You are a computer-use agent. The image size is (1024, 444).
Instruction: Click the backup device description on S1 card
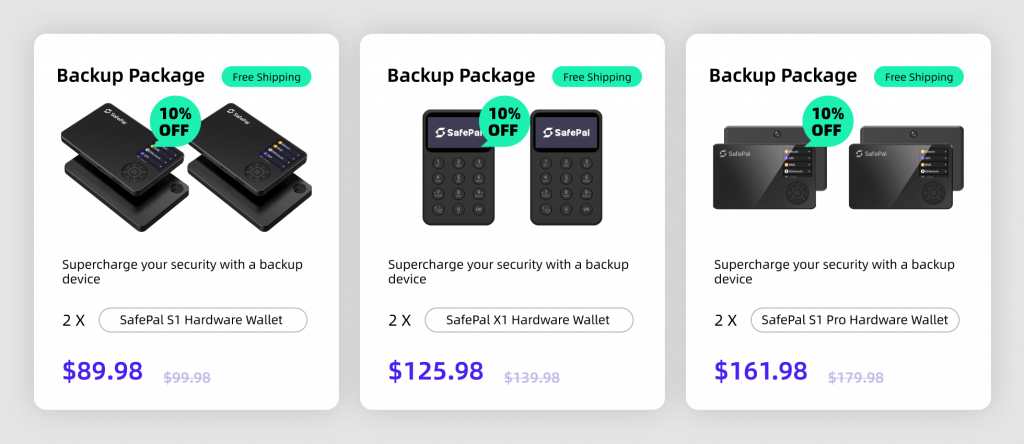coord(182,272)
